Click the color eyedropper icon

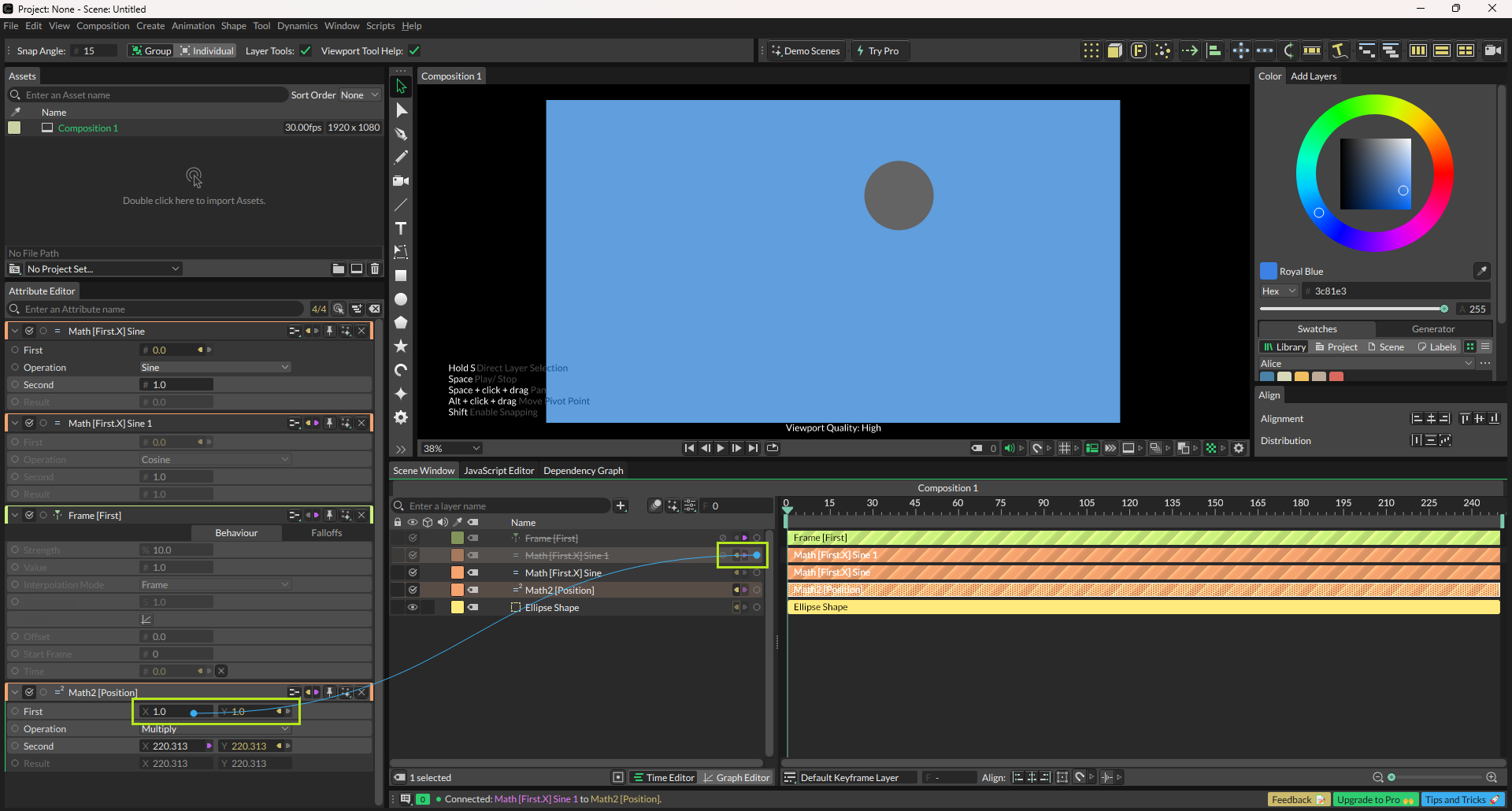(1481, 271)
